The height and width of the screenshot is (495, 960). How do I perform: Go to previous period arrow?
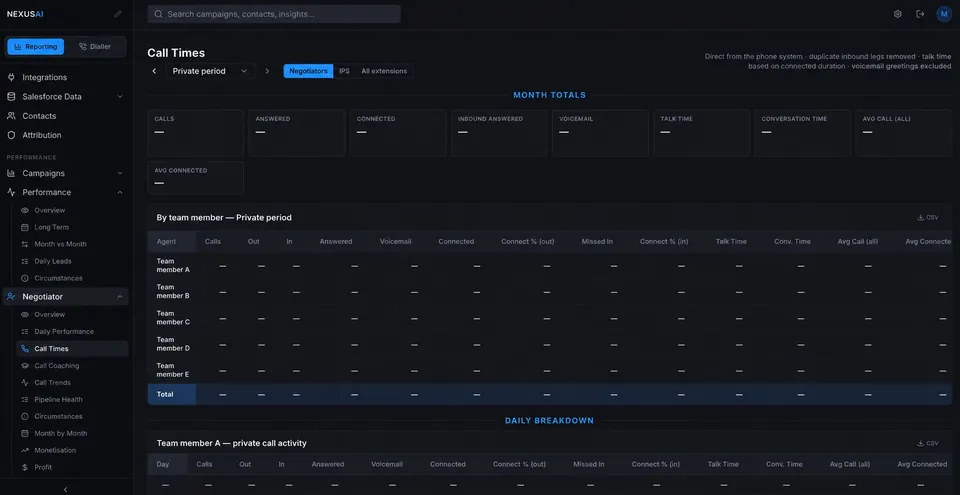coord(154,71)
